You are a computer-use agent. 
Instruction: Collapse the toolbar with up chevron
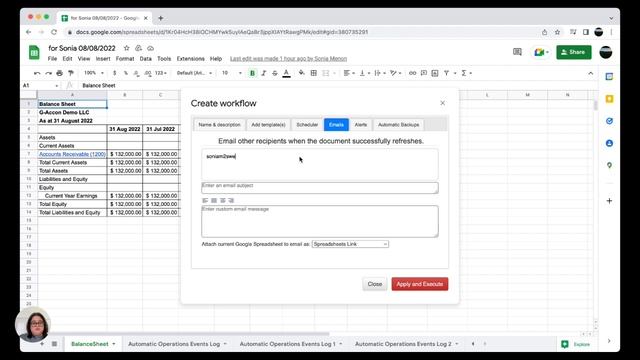pyautogui.click(x=591, y=73)
